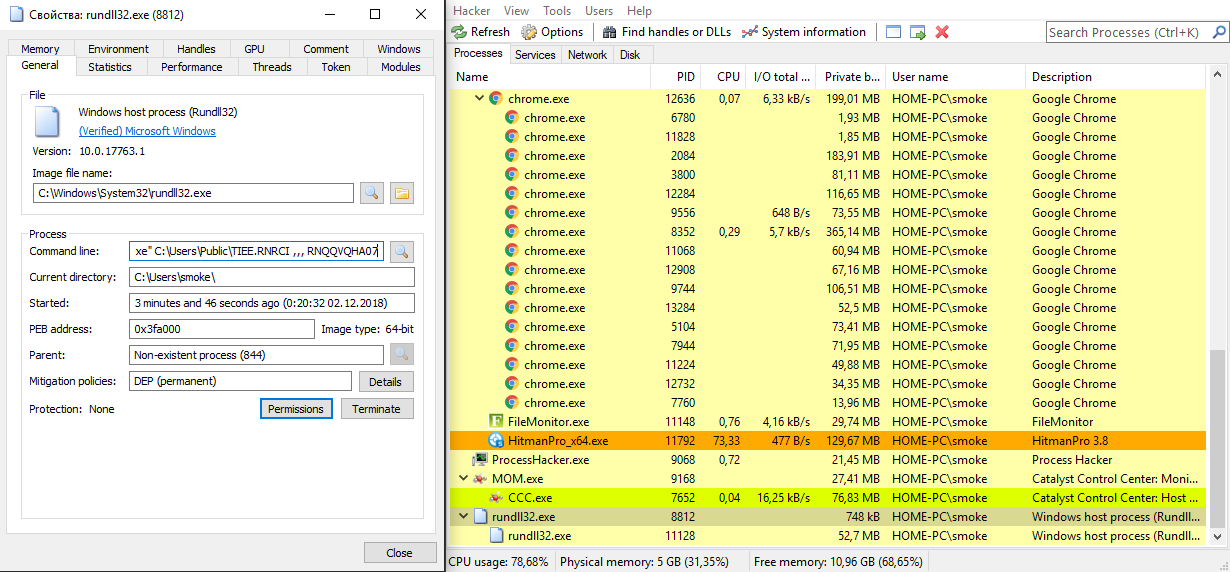Click the magnifier icon next to Image file name

click(x=372, y=193)
